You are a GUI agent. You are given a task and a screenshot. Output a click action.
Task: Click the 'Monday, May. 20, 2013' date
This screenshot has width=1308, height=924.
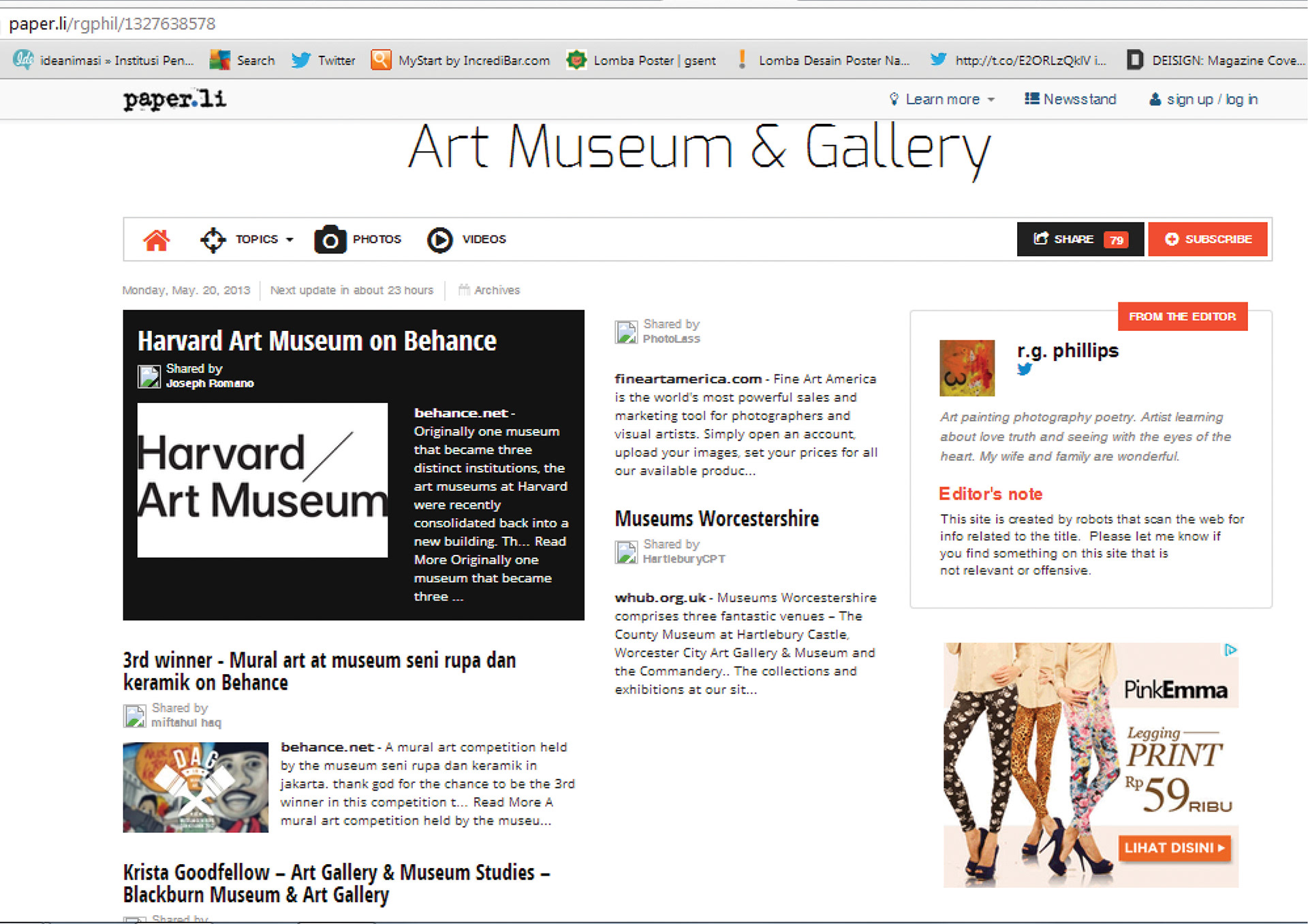186,290
